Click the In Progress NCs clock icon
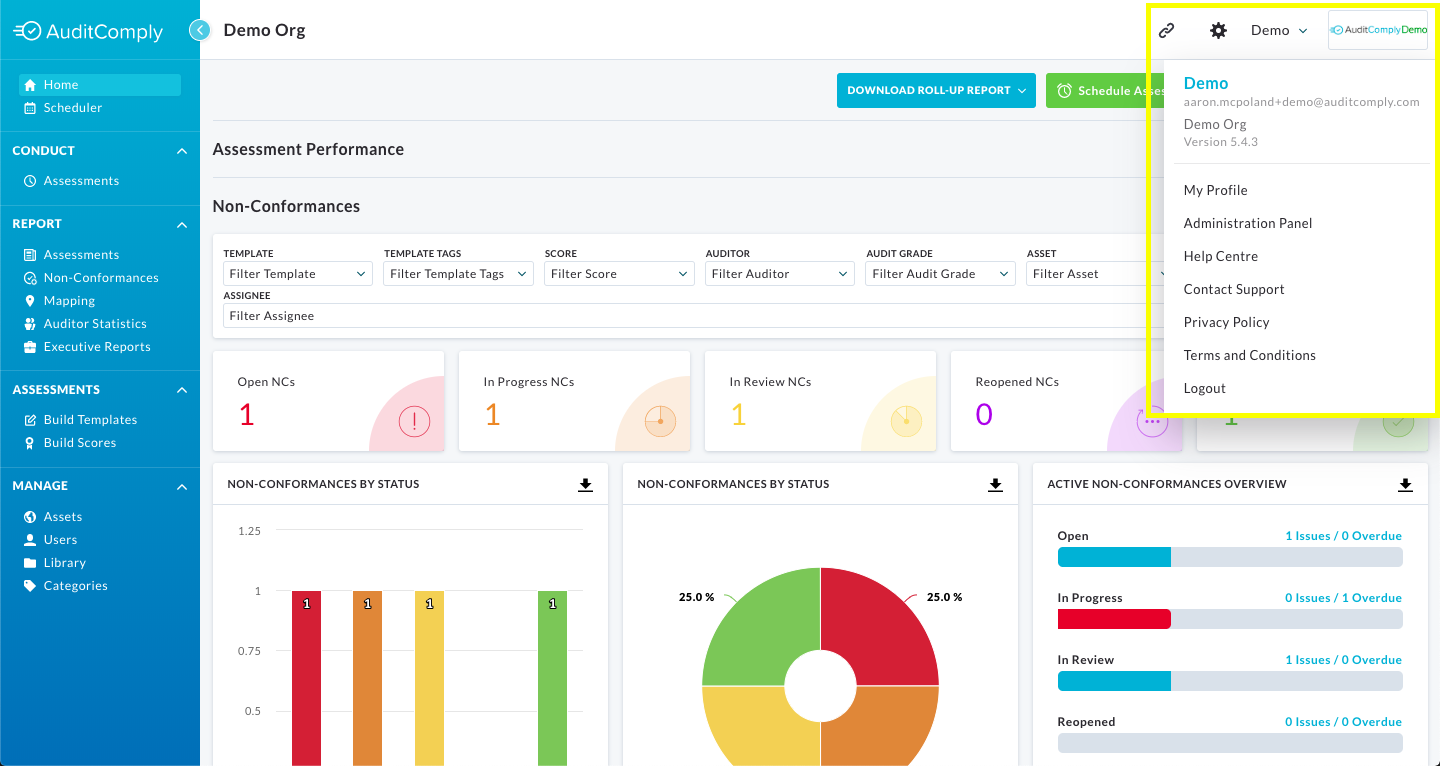1440x766 pixels. [660, 421]
